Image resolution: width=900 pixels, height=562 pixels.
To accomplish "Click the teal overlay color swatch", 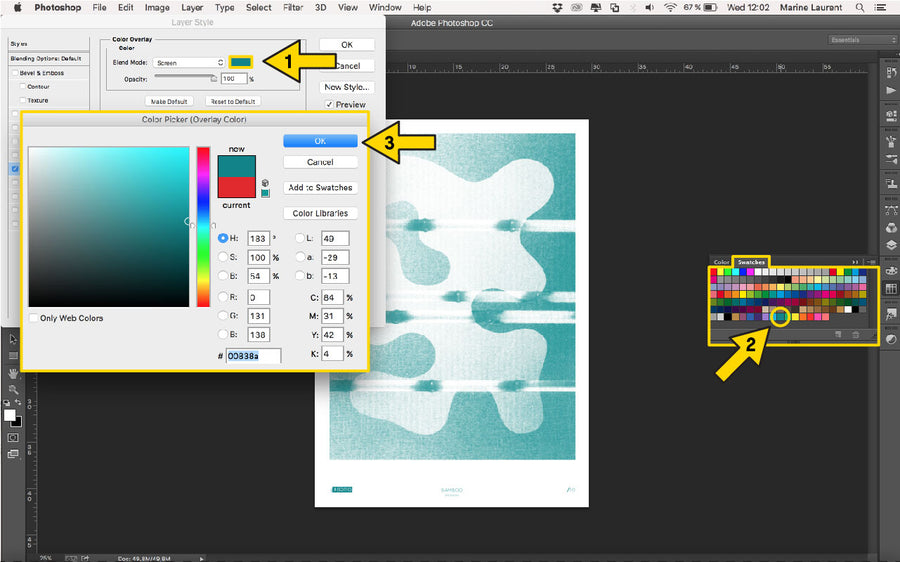I will coord(240,62).
